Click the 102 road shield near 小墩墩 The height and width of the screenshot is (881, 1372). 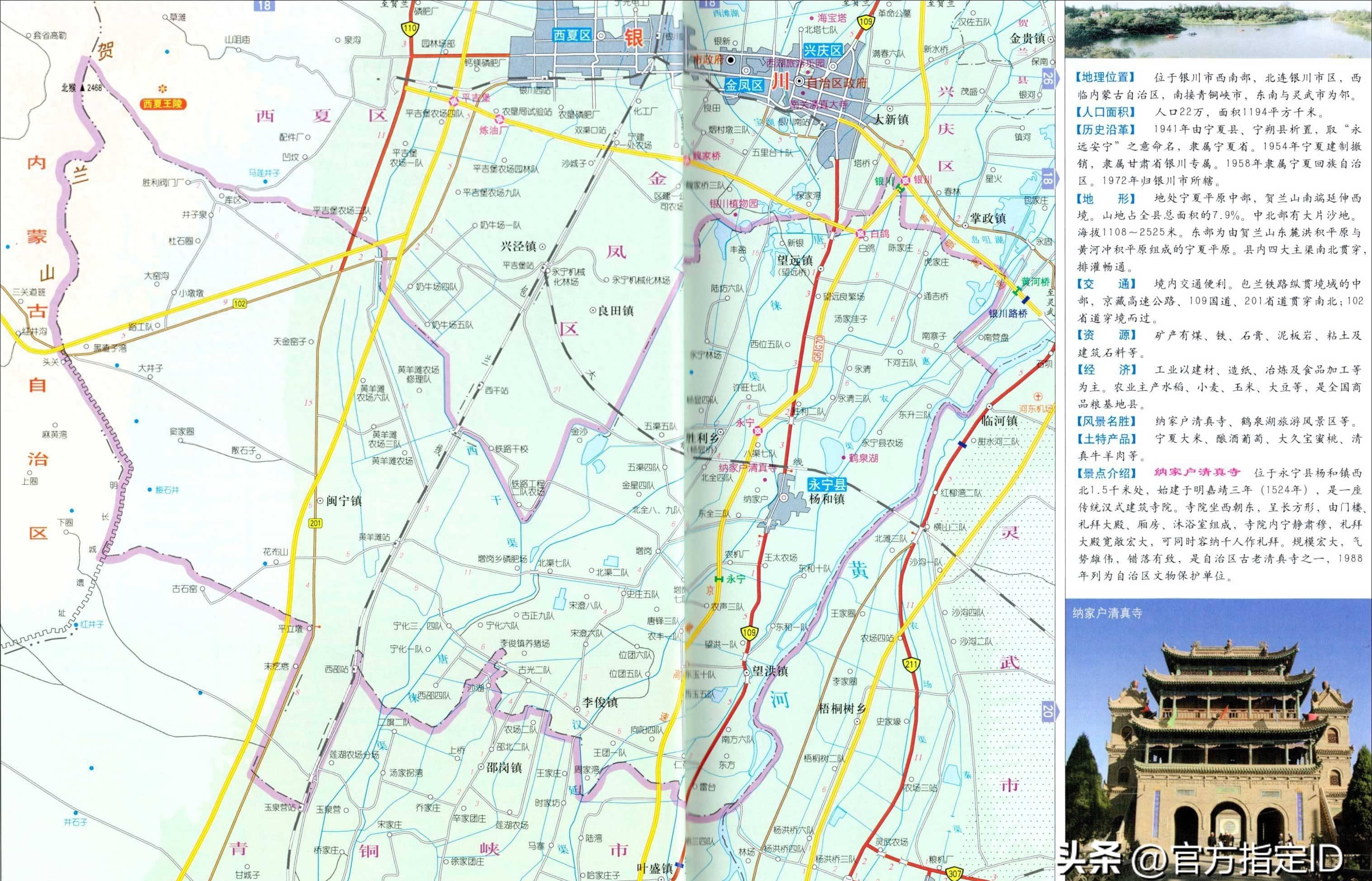pos(240,304)
